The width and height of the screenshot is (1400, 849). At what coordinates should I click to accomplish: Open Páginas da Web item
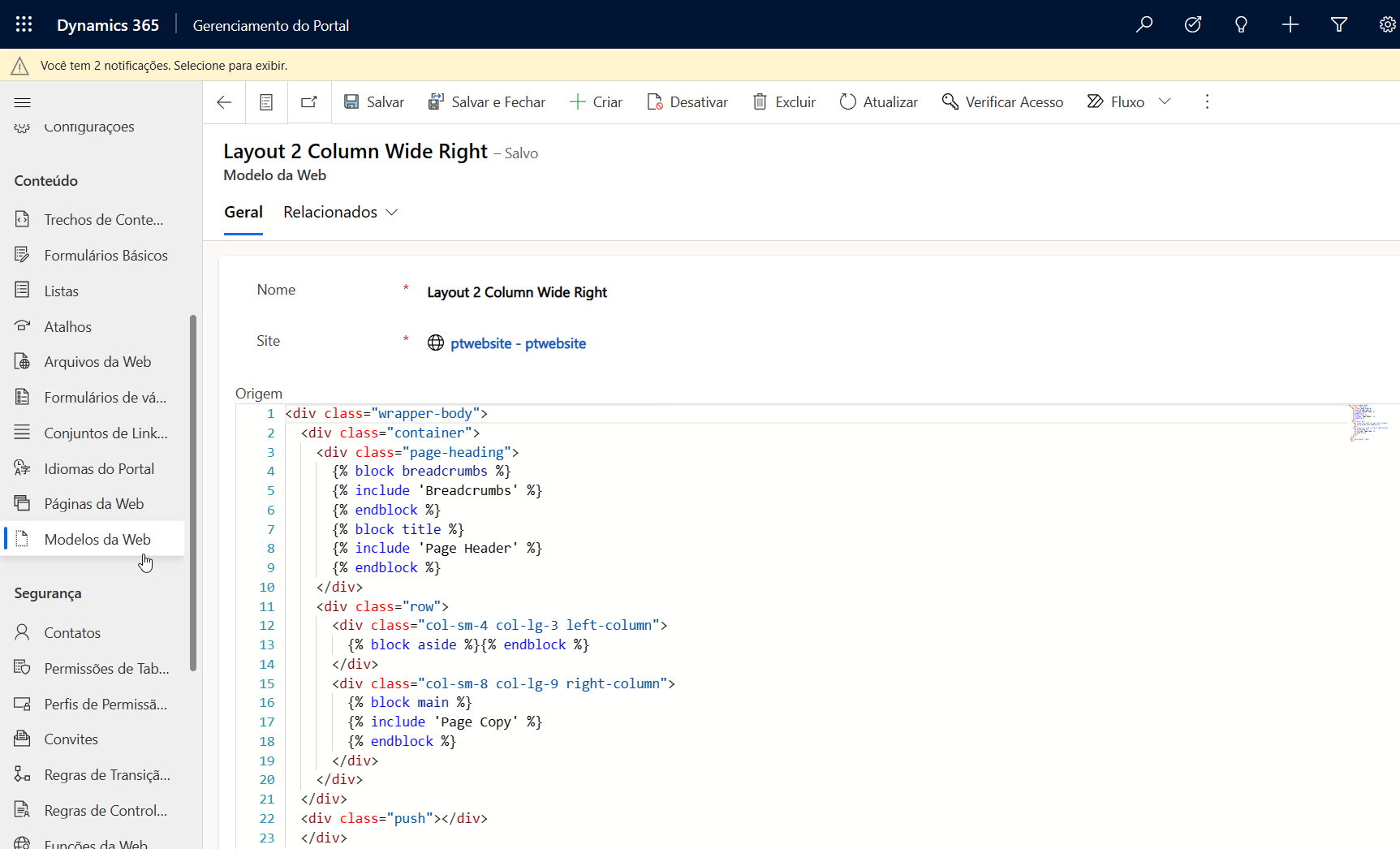(x=93, y=504)
